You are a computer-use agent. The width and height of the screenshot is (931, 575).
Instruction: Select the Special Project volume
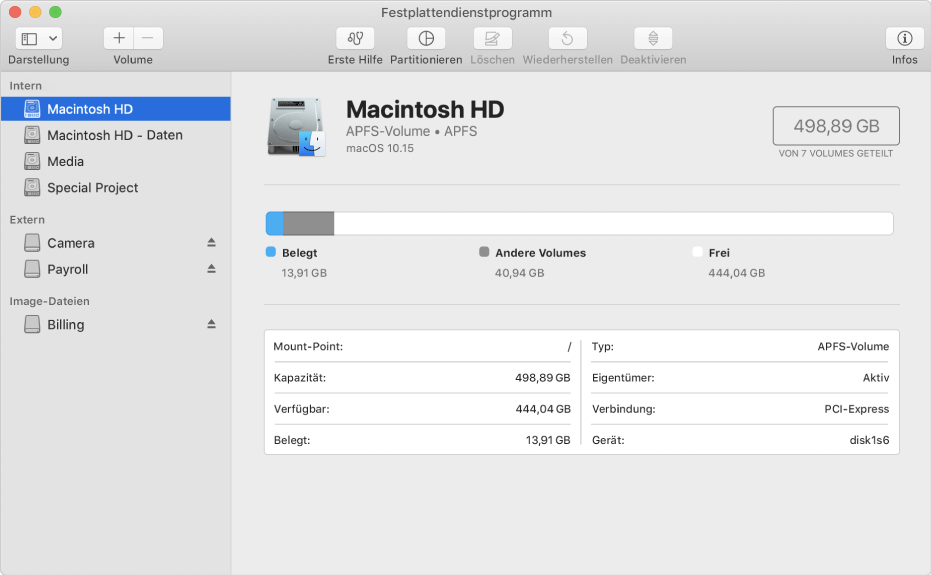click(116, 188)
